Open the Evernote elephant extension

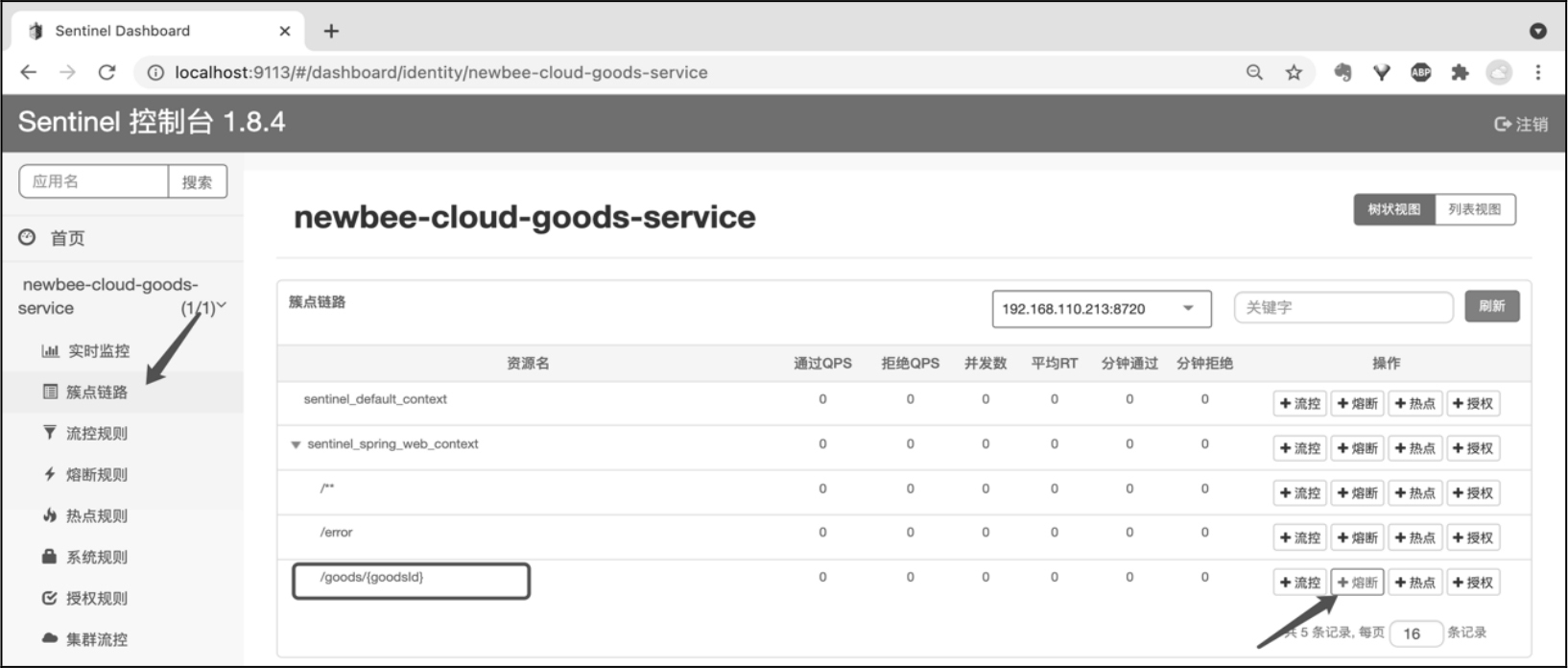tap(1342, 72)
